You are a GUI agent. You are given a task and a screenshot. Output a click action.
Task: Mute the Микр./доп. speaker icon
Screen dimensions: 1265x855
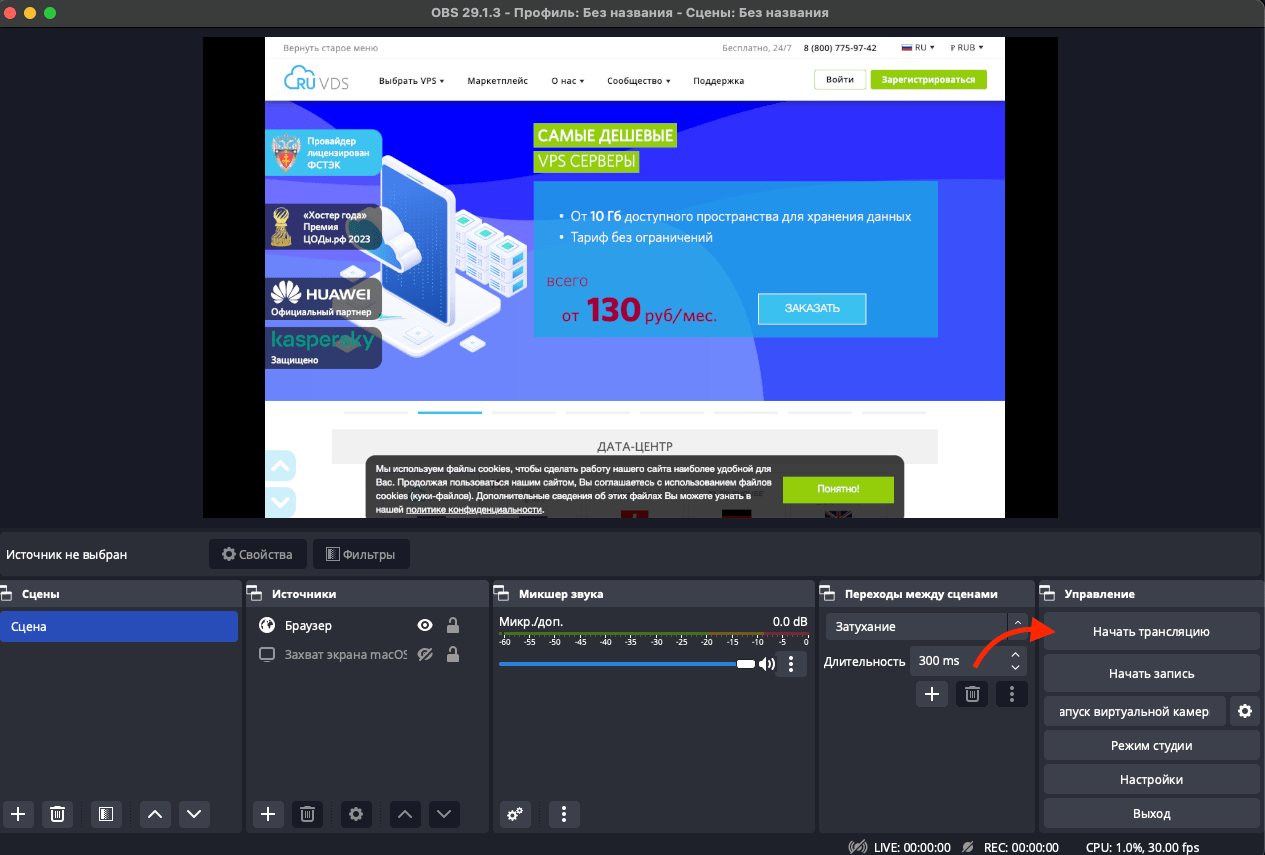point(767,664)
